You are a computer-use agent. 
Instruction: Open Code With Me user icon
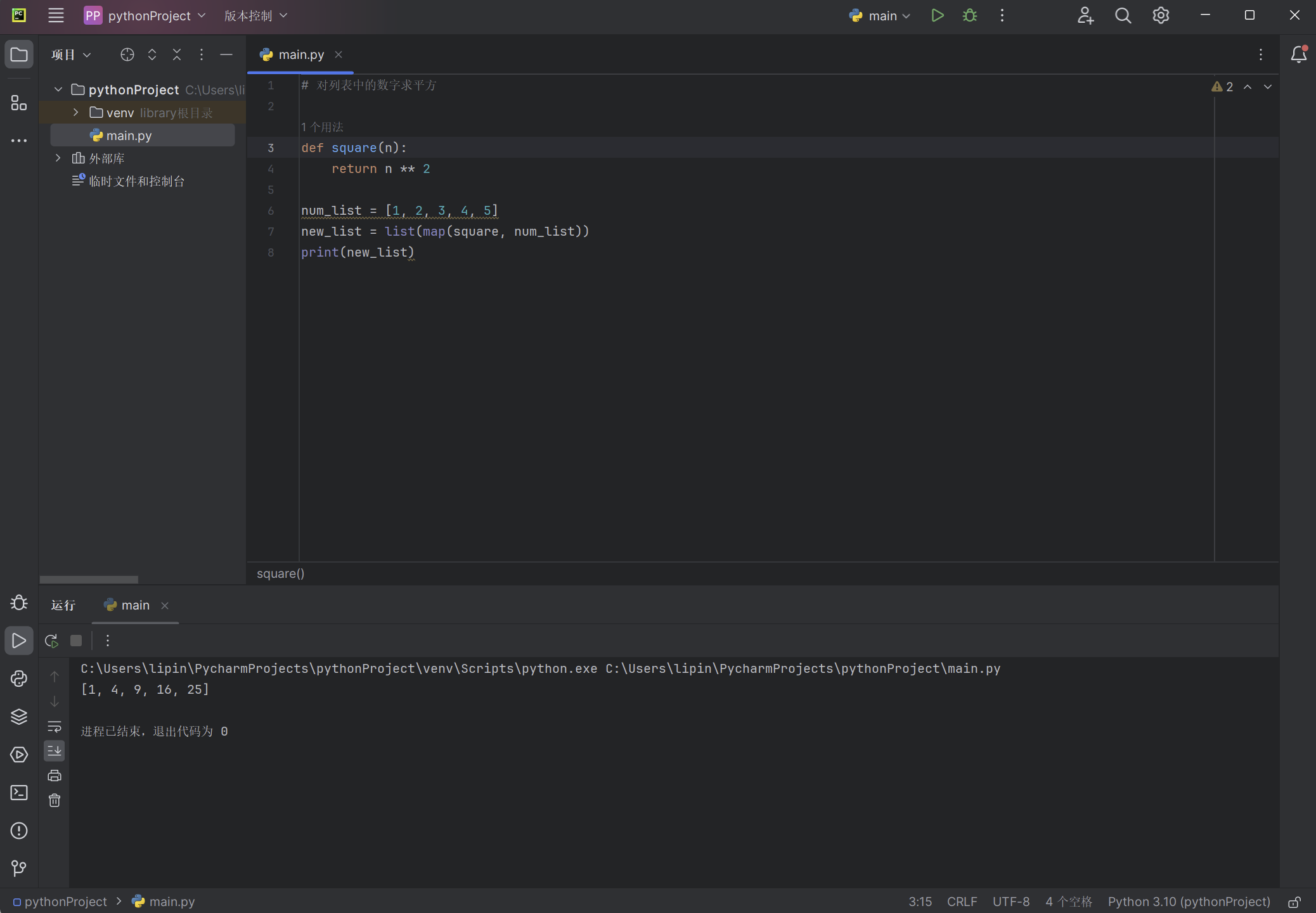(1085, 16)
